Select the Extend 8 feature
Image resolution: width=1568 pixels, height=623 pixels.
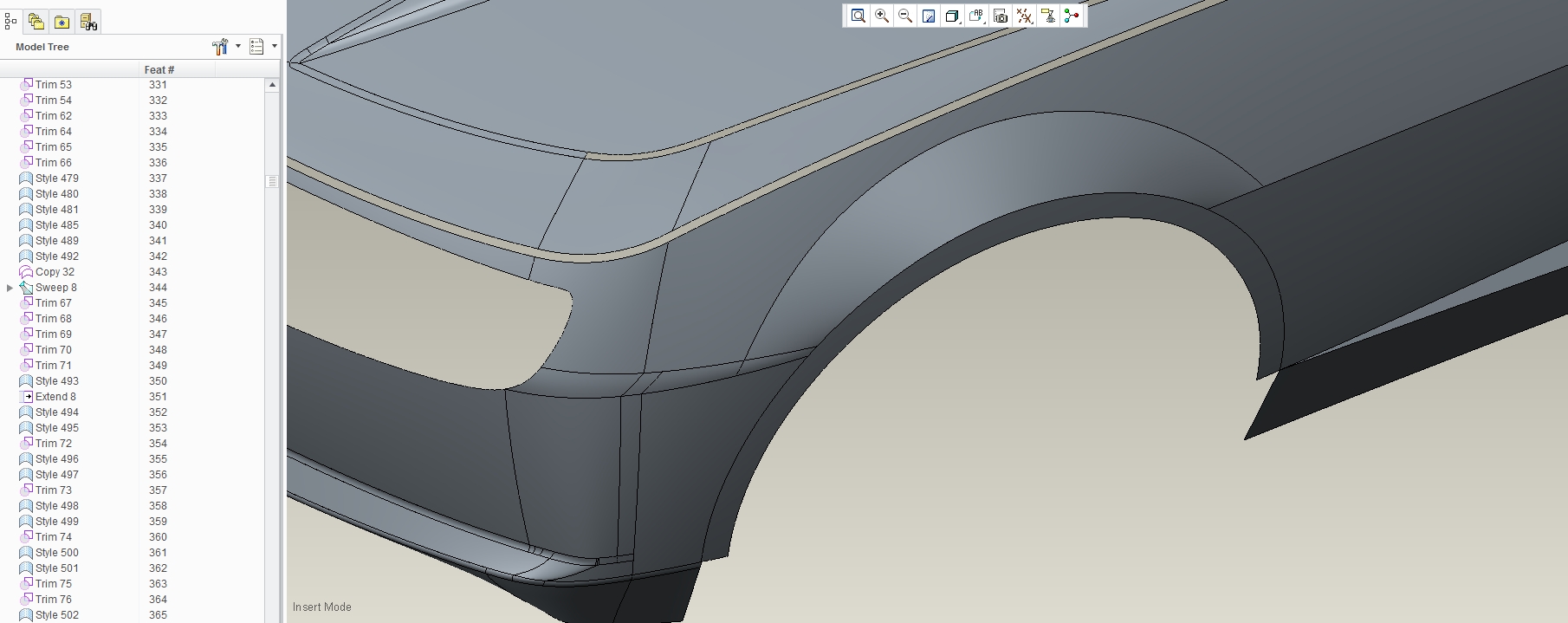[x=55, y=397]
